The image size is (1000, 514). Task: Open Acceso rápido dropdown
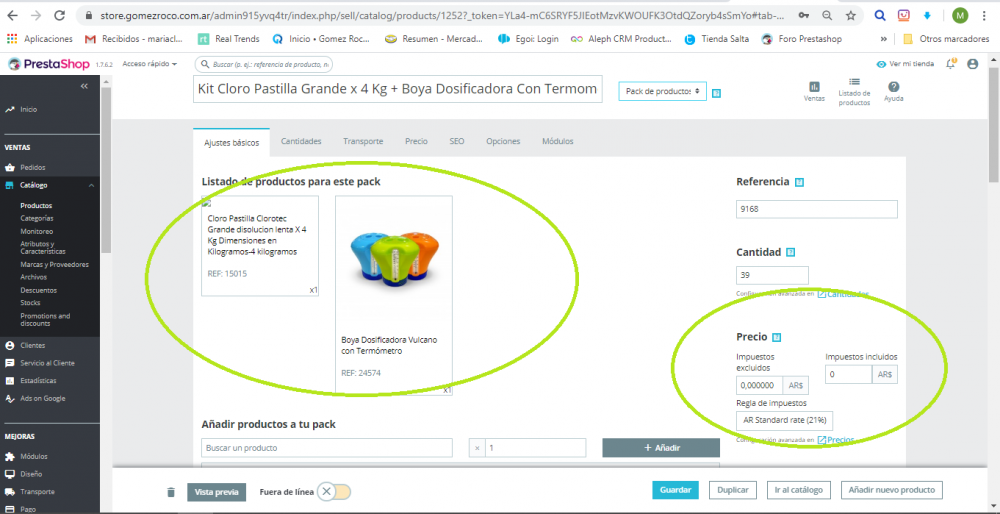149,64
